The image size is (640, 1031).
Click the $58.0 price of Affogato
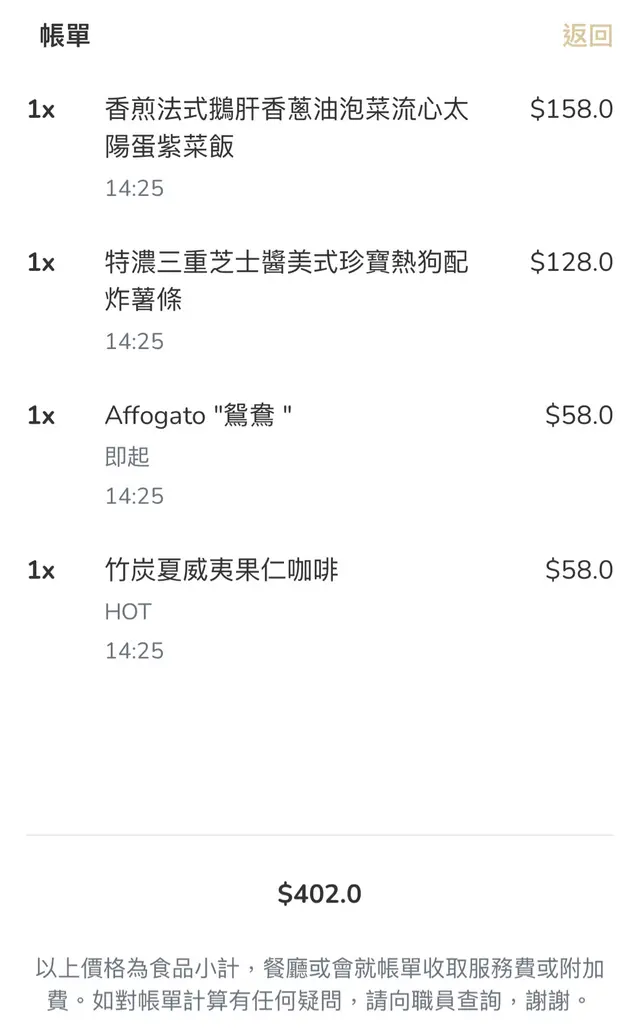578,415
